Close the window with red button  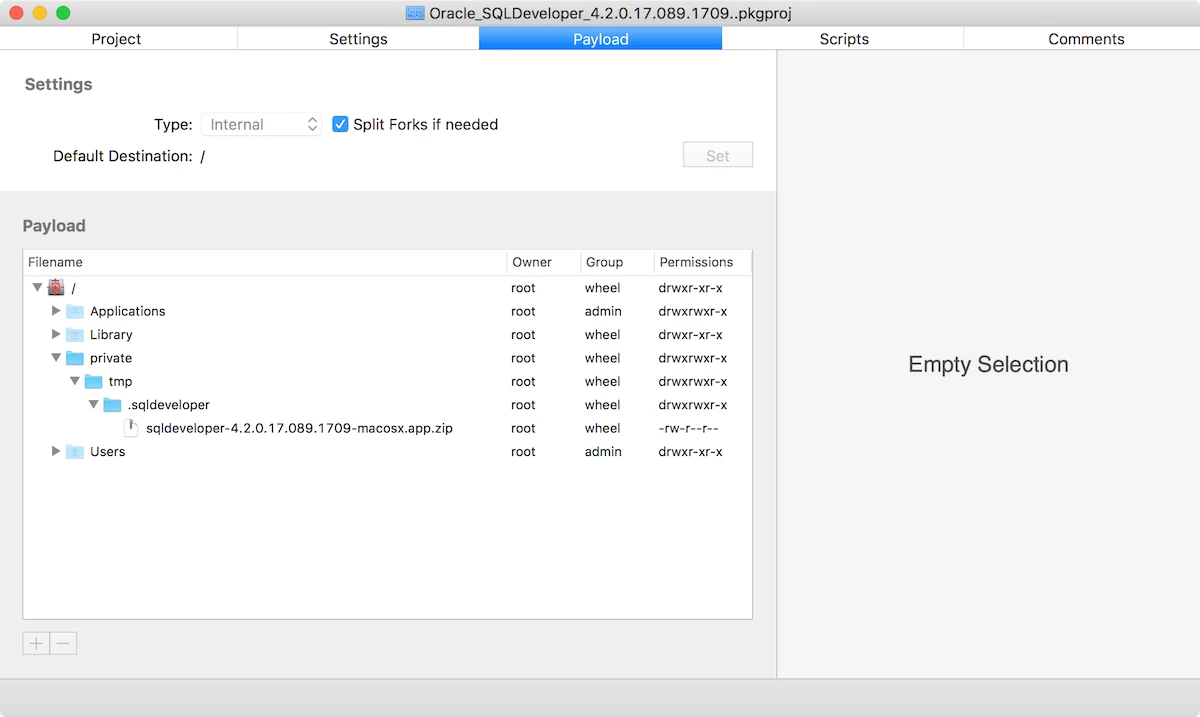16,13
